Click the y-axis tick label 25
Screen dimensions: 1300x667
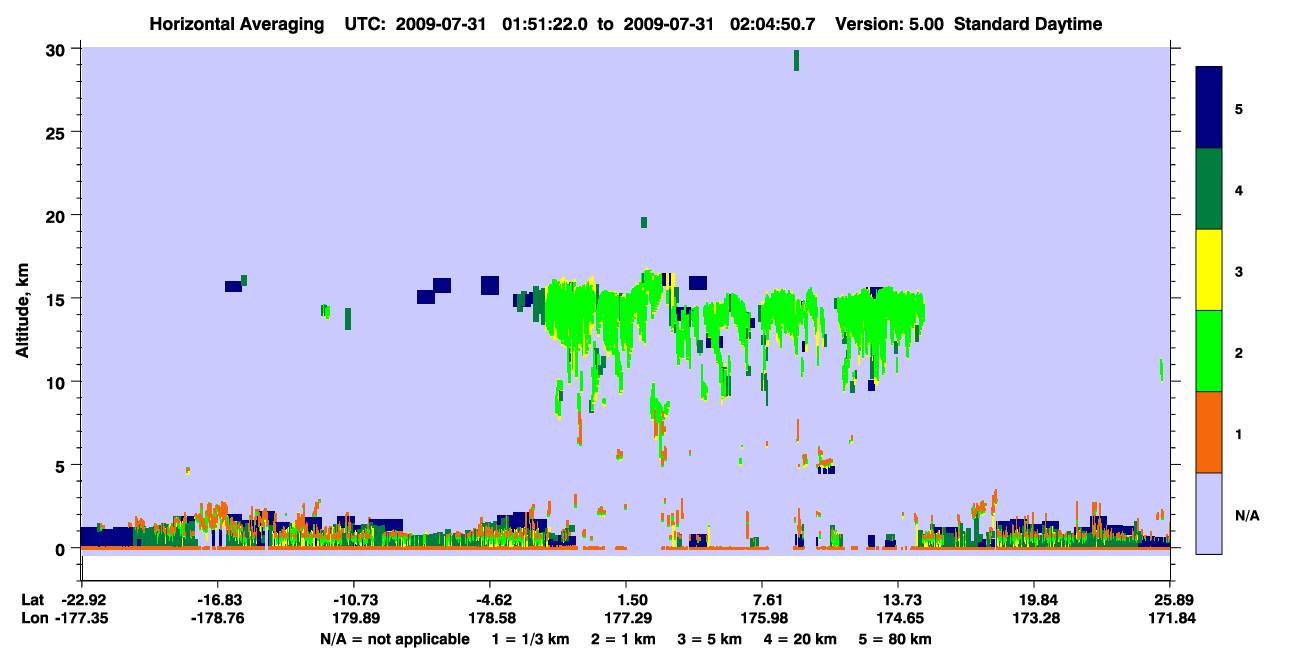[57, 132]
